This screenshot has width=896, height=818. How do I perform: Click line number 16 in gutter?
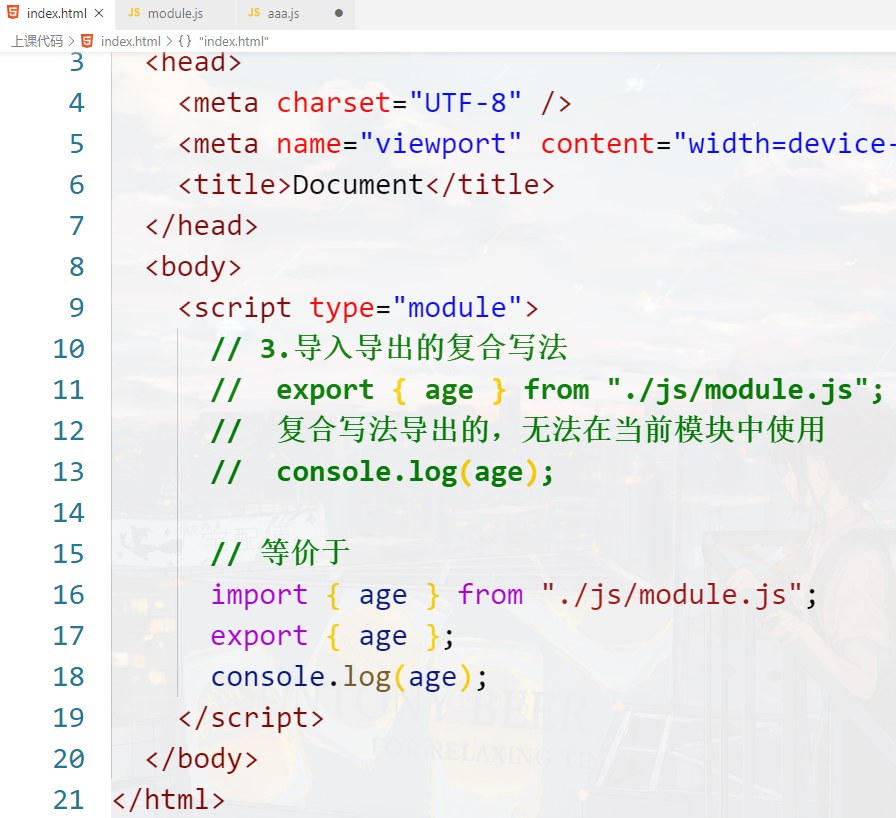click(69, 595)
